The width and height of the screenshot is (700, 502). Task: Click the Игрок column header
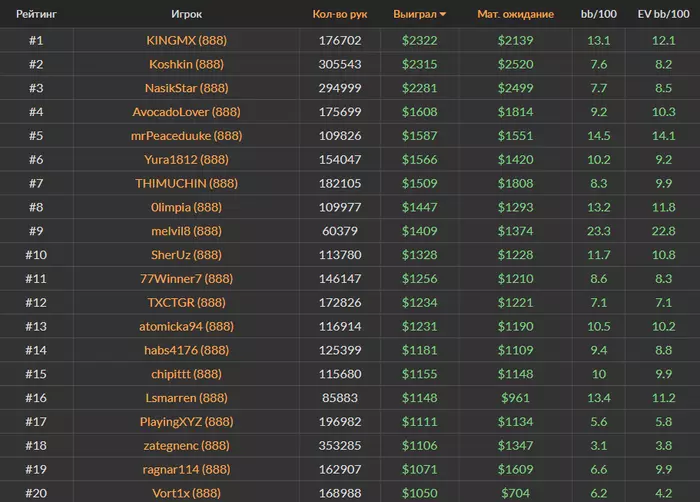[x=187, y=14]
